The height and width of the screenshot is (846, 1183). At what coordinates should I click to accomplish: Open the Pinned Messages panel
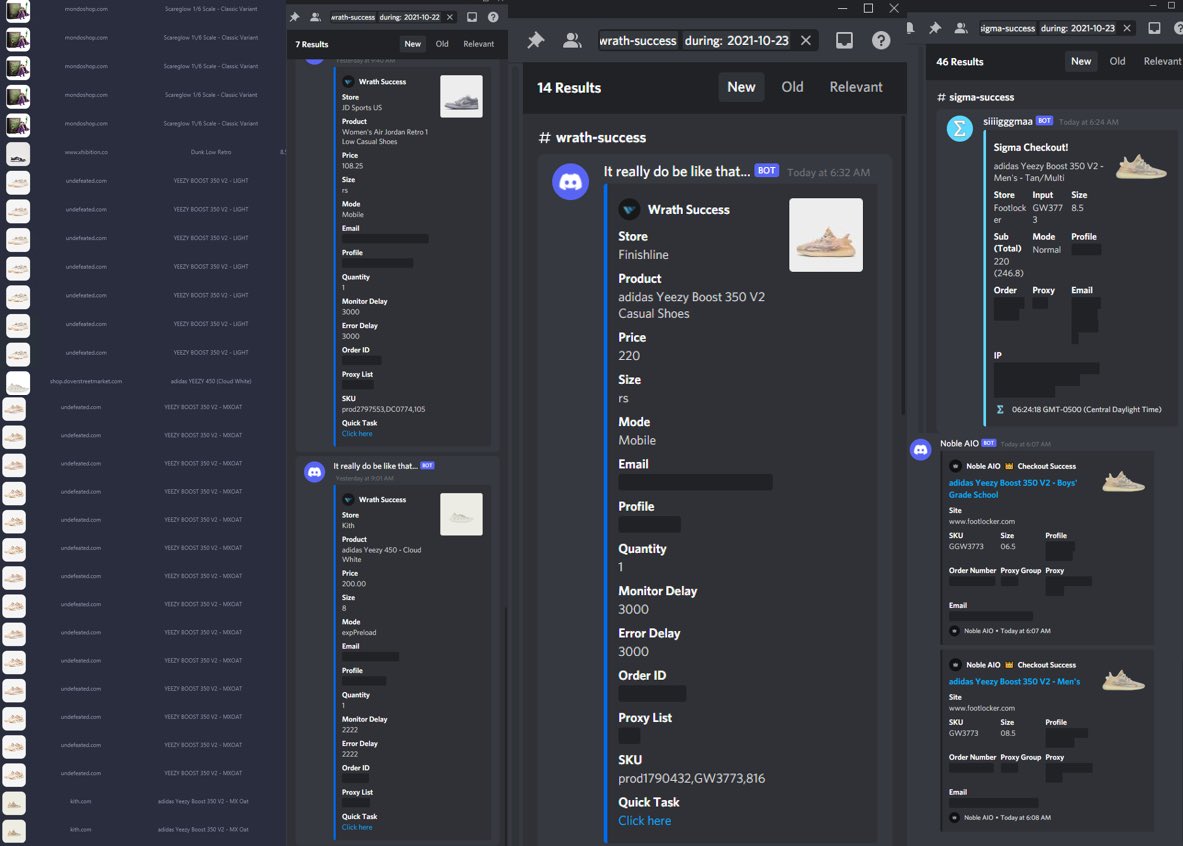(x=535, y=37)
